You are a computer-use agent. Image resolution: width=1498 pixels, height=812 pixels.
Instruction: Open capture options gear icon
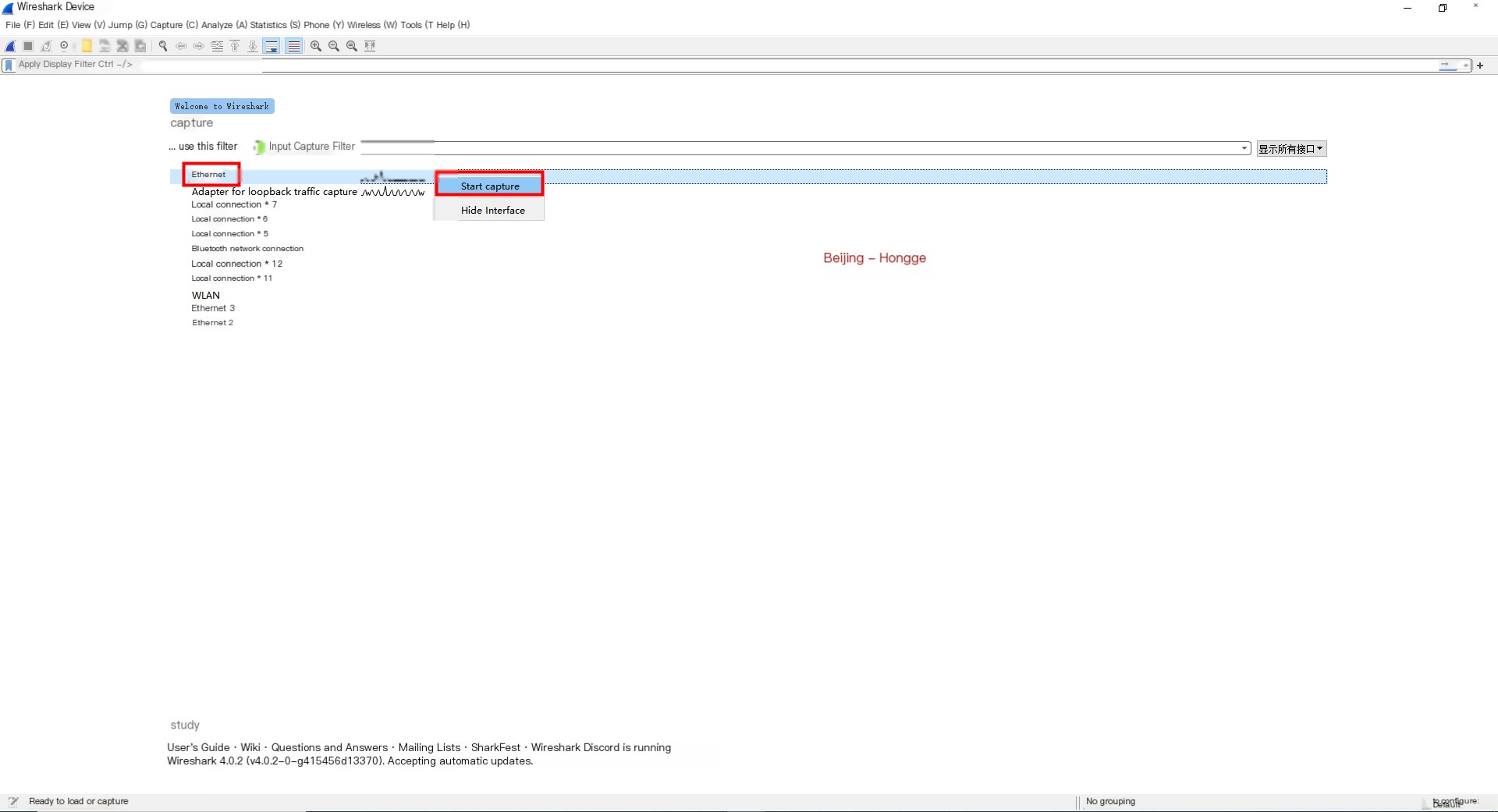pyautogui.click(x=64, y=46)
